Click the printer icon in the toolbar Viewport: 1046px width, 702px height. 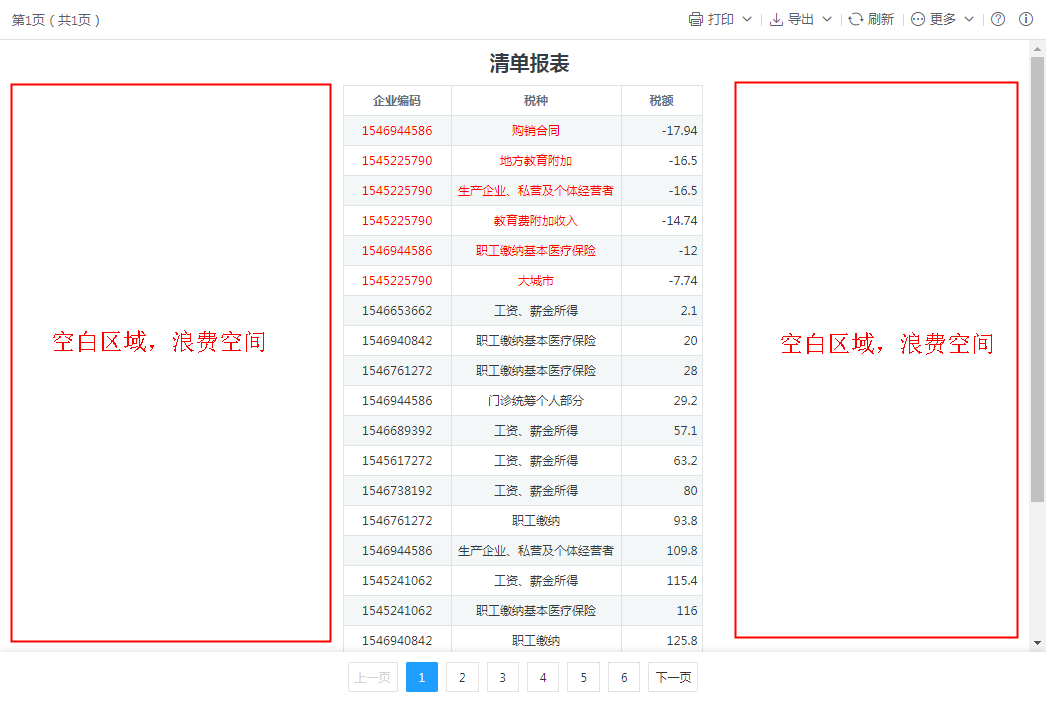click(696, 20)
